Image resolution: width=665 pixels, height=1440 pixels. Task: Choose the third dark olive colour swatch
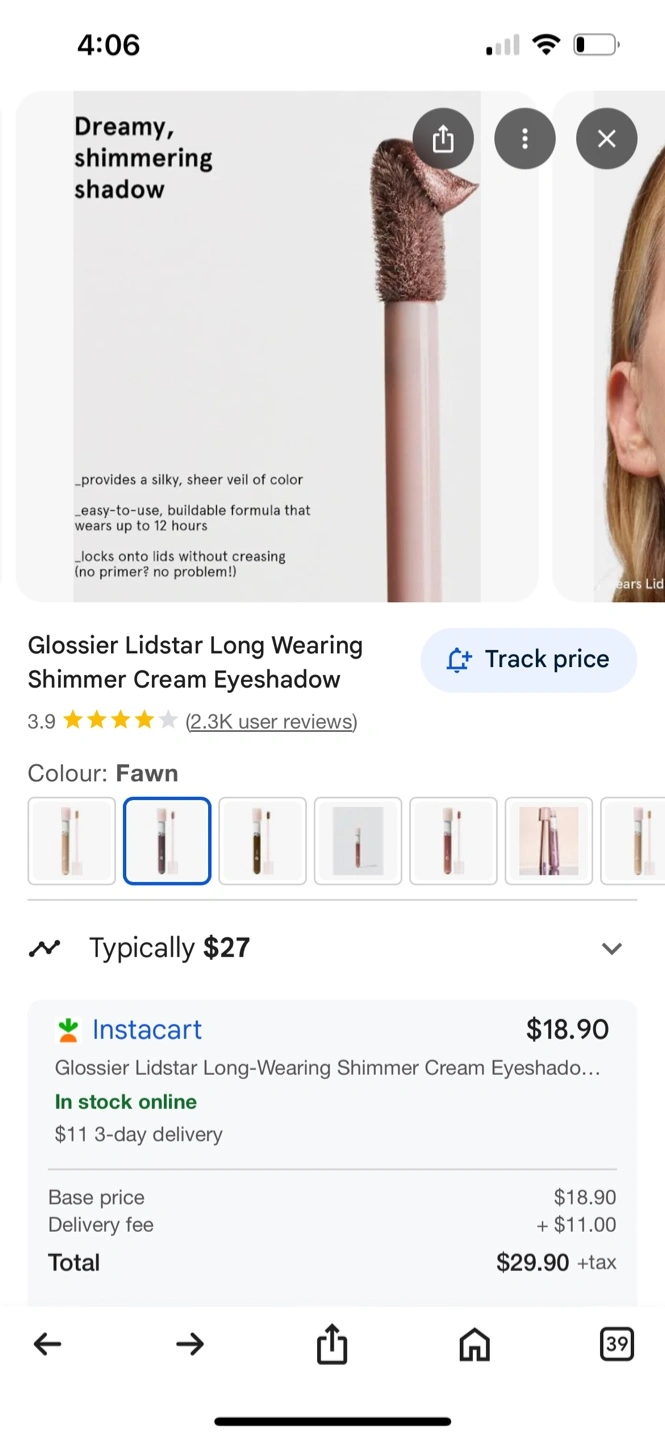pyautogui.click(x=262, y=841)
